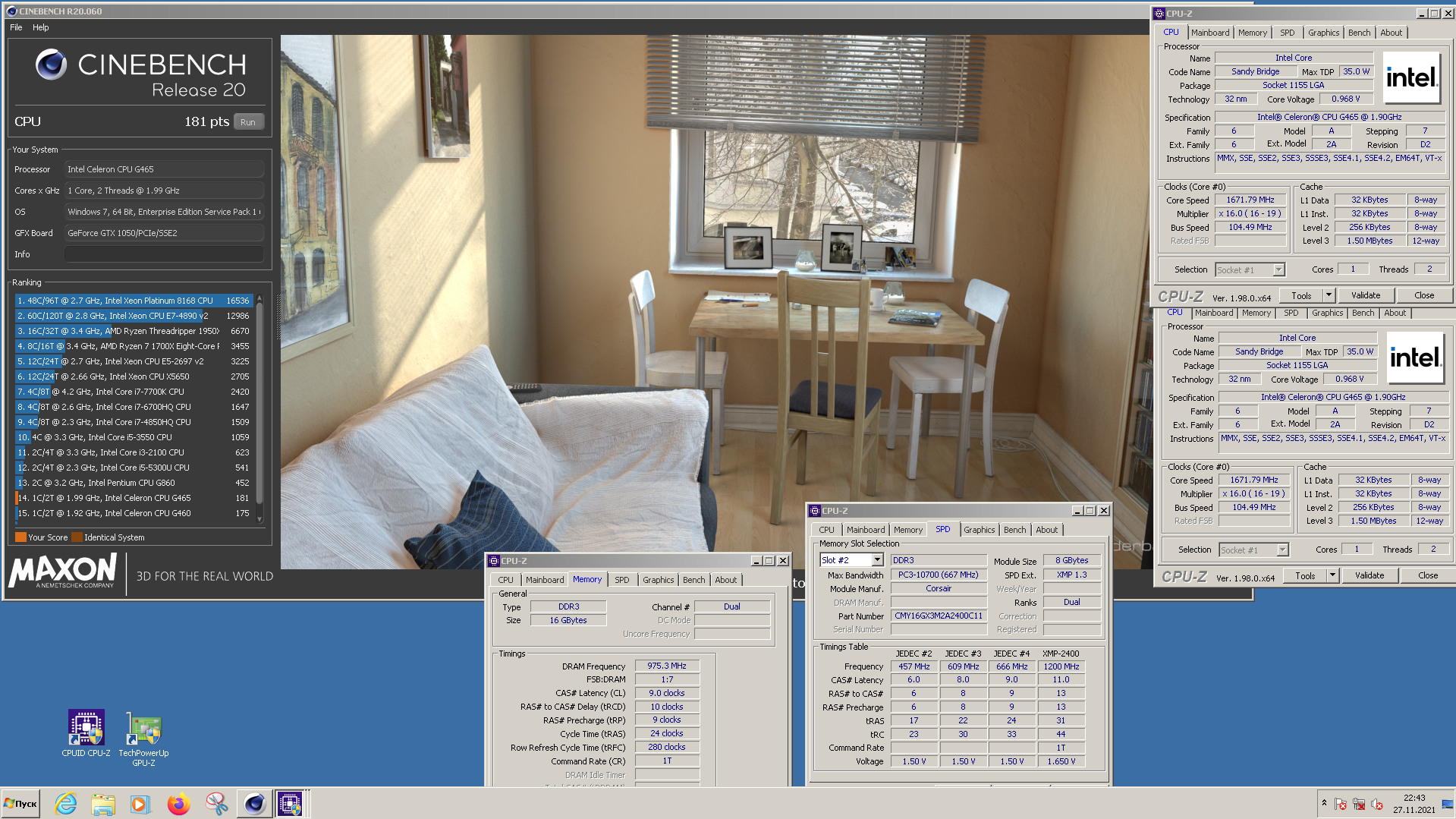The image size is (1456, 819).
Task: Click the DRAM Frequency 975.3 MHz value
Action: 667,666
